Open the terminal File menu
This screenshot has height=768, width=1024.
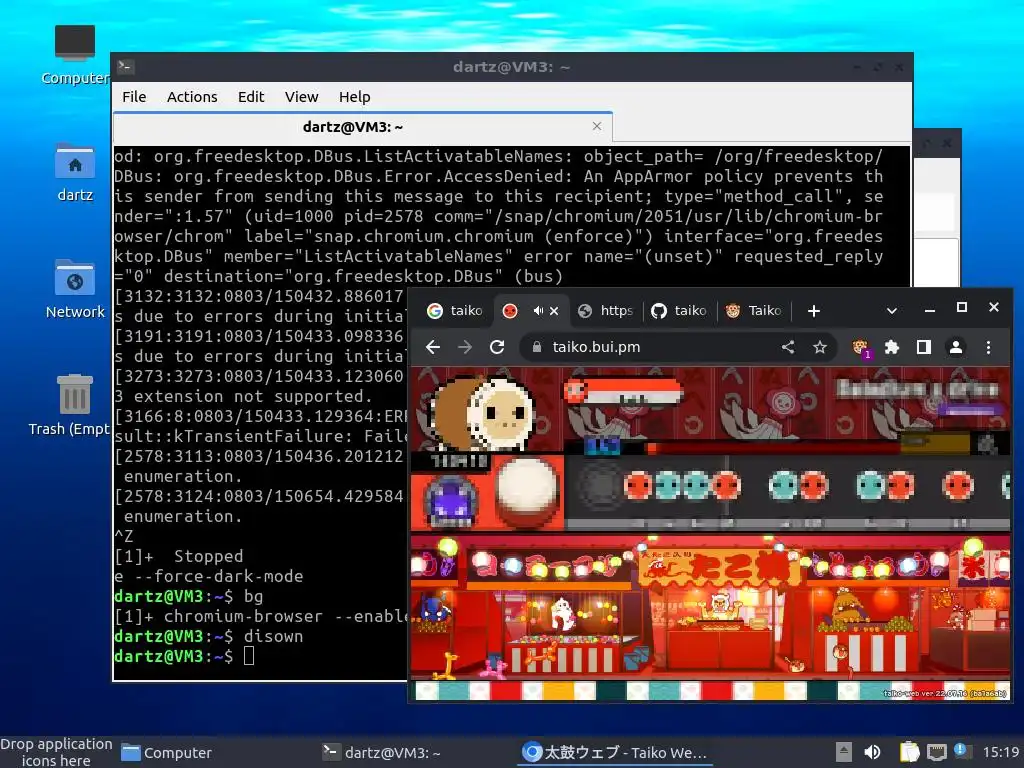click(134, 97)
